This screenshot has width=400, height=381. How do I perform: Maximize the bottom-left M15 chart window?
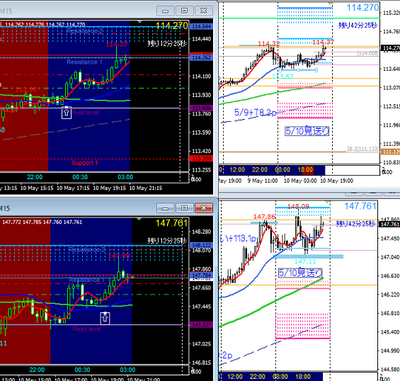pyautogui.click(x=184, y=208)
